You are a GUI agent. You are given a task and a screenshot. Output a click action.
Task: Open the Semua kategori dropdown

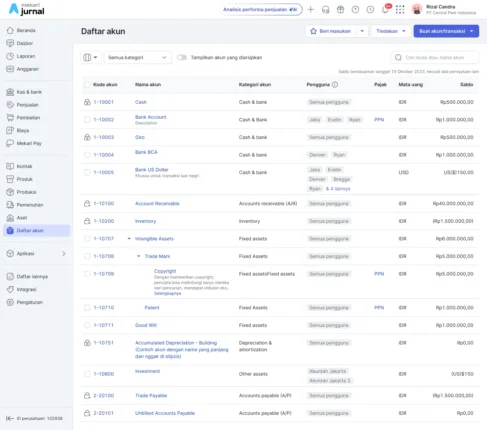pyautogui.click(x=138, y=57)
